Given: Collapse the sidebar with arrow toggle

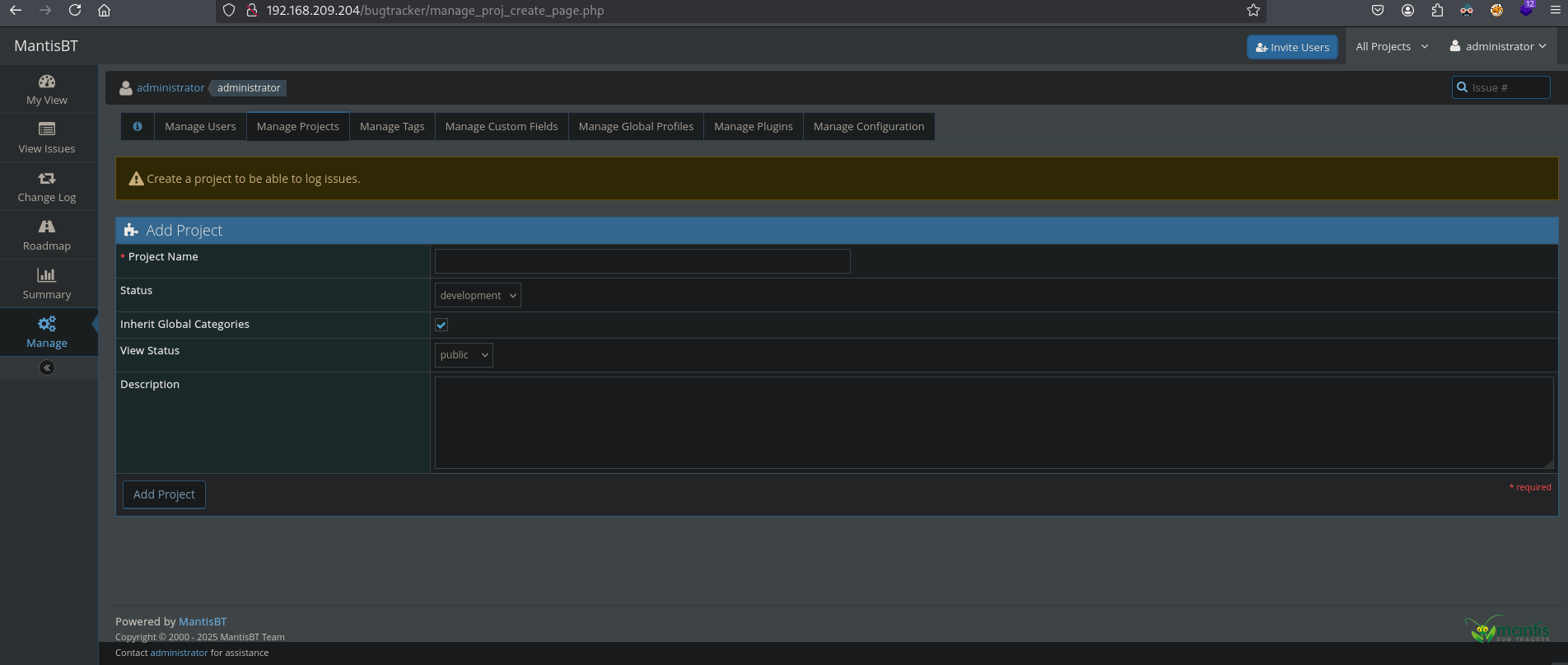Looking at the screenshot, I should pos(47,368).
